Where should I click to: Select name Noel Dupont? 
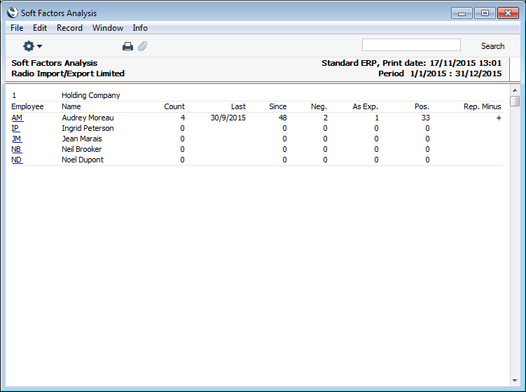[x=83, y=160]
